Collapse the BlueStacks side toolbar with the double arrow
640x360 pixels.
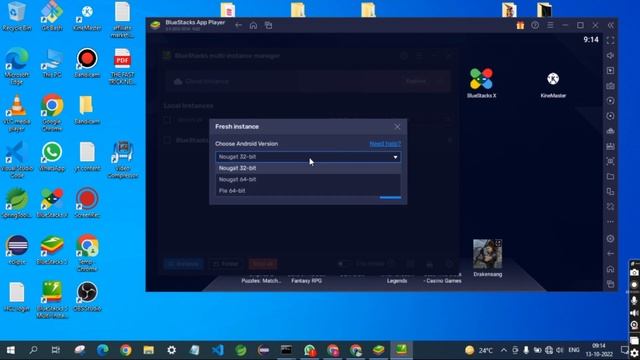click(611, 25)
